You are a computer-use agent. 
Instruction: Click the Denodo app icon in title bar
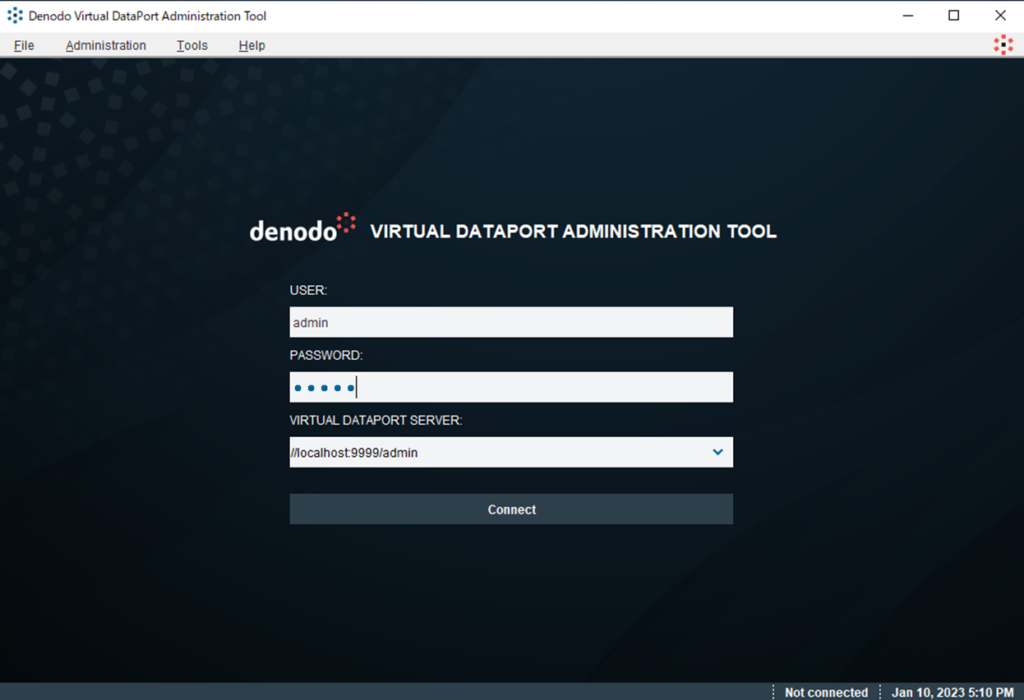tap(15, 16)
